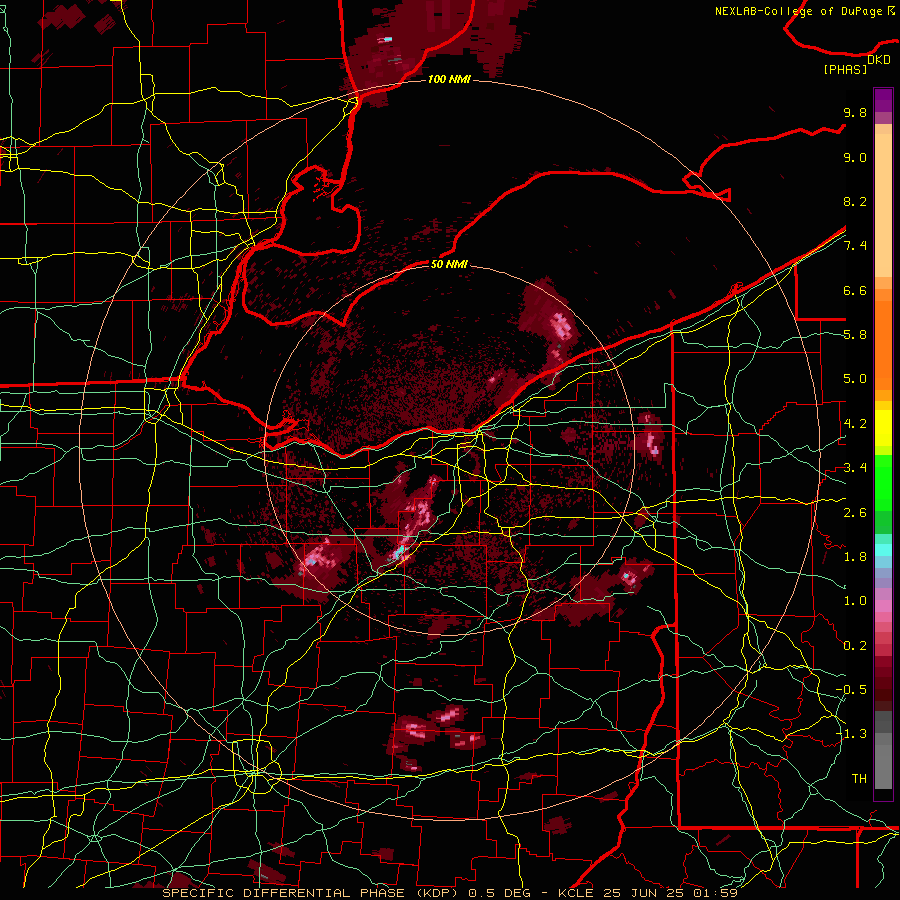The image size is (900, 900).
Task: Pick the yellow band on the color bar
Action: click(883, 428)
